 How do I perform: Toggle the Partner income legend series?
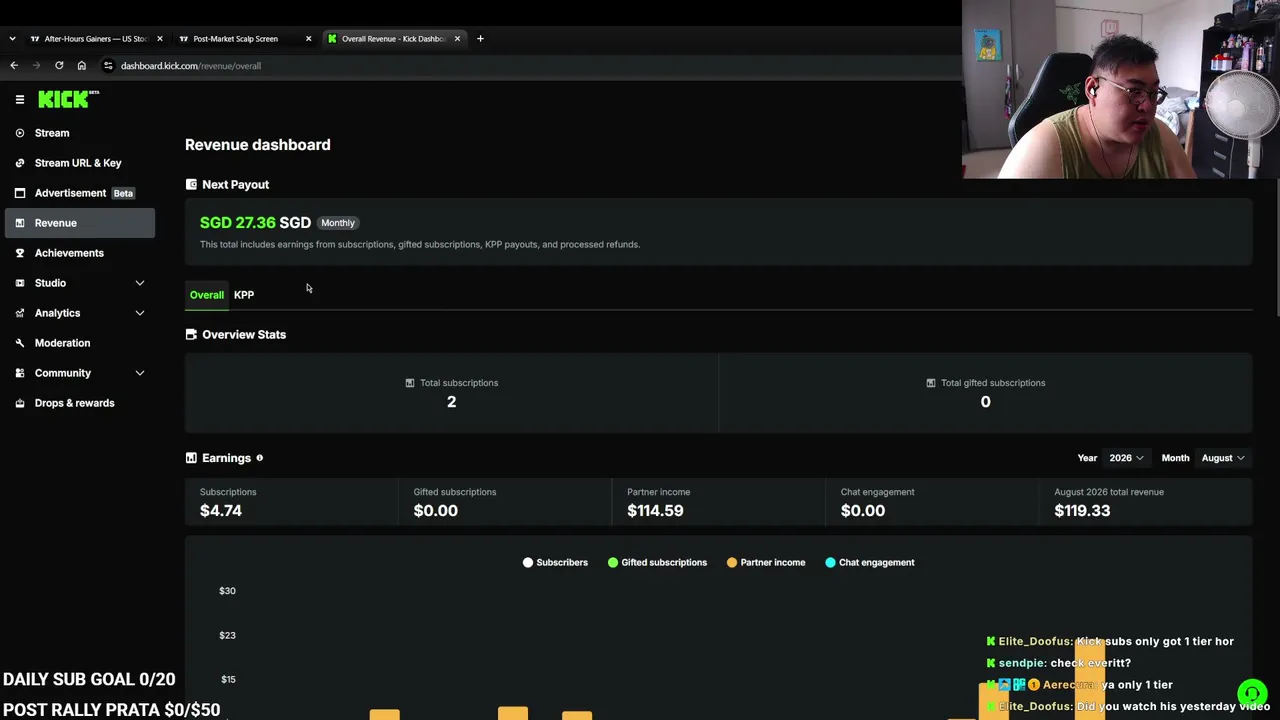click(766, 563)
